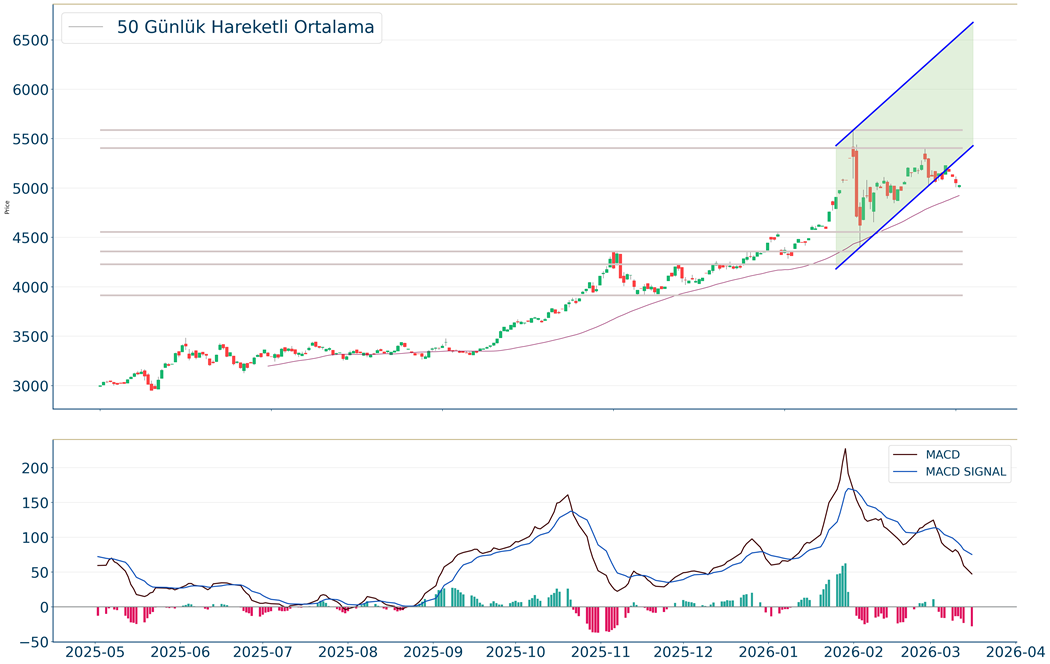1050x664 pixels.
Task: Click the 200 tick label on the MACD axis
Action: [34, 468]
